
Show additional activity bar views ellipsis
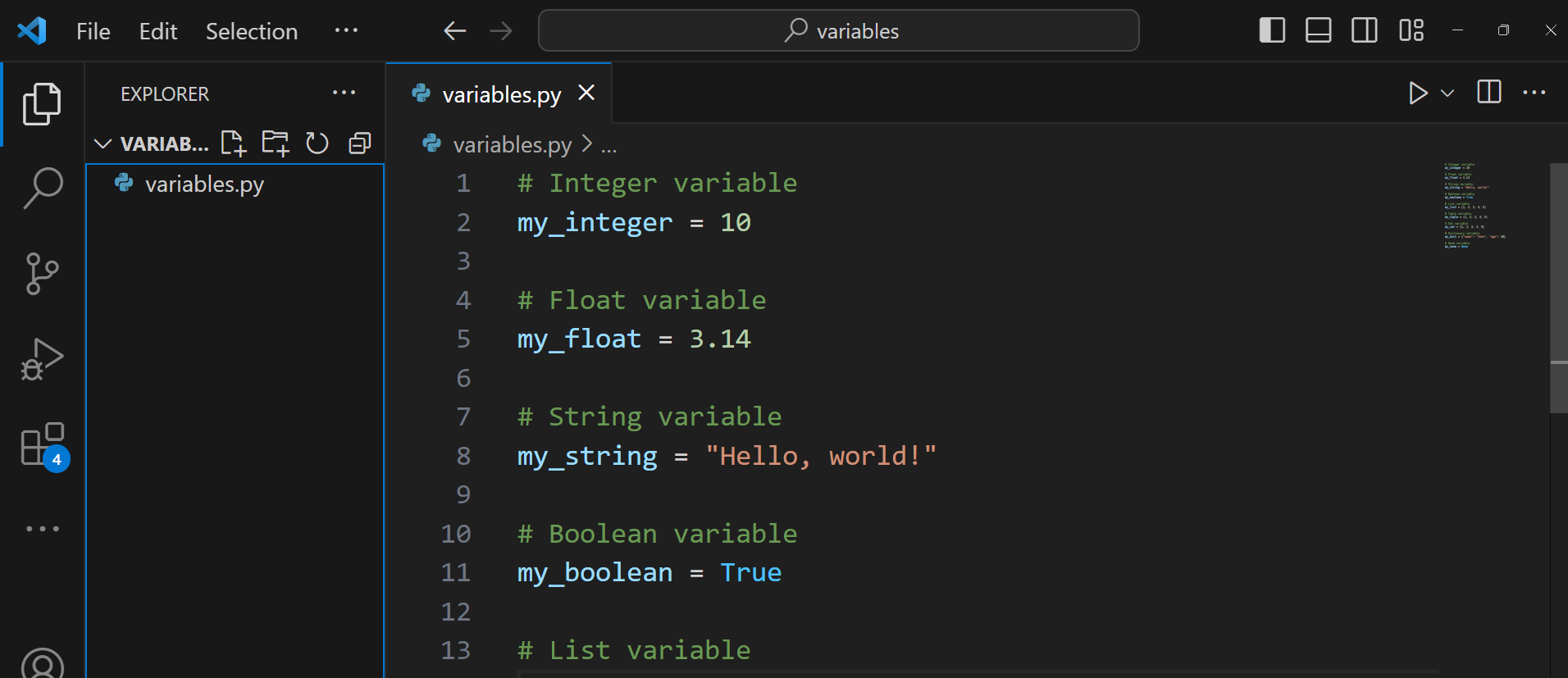(x=43, y=529)
